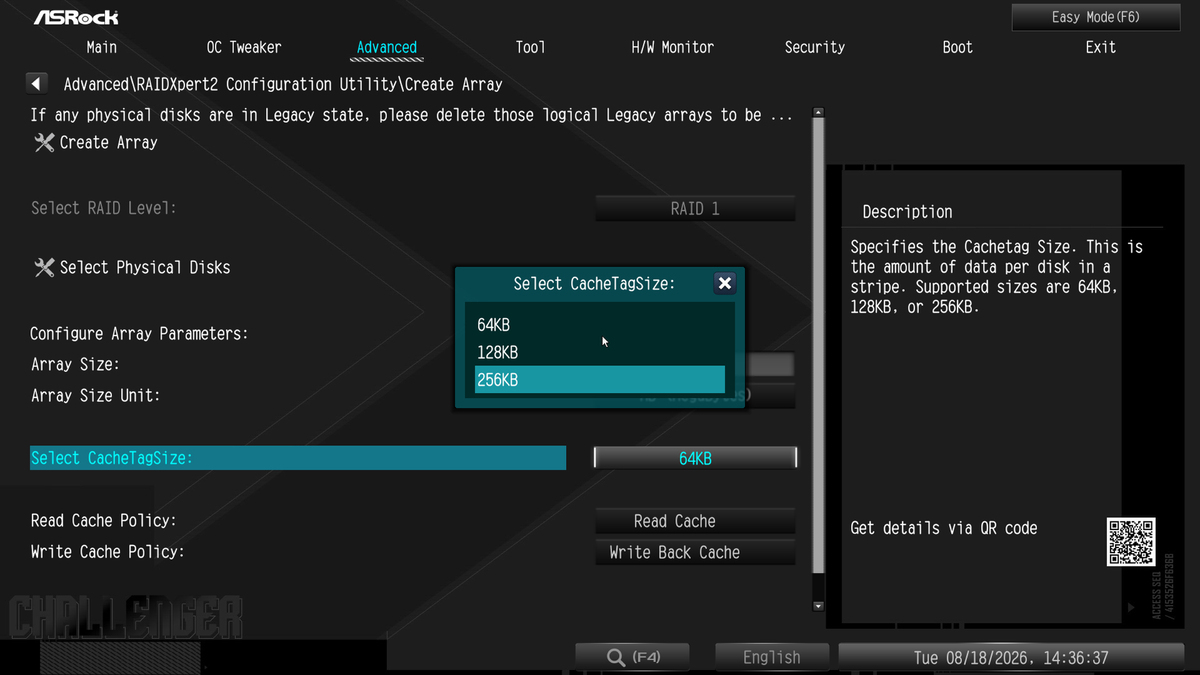Click the Select CacheTagSize popup title
Image resolution: width=1200 pixels, height=675 pixels.
594,284
